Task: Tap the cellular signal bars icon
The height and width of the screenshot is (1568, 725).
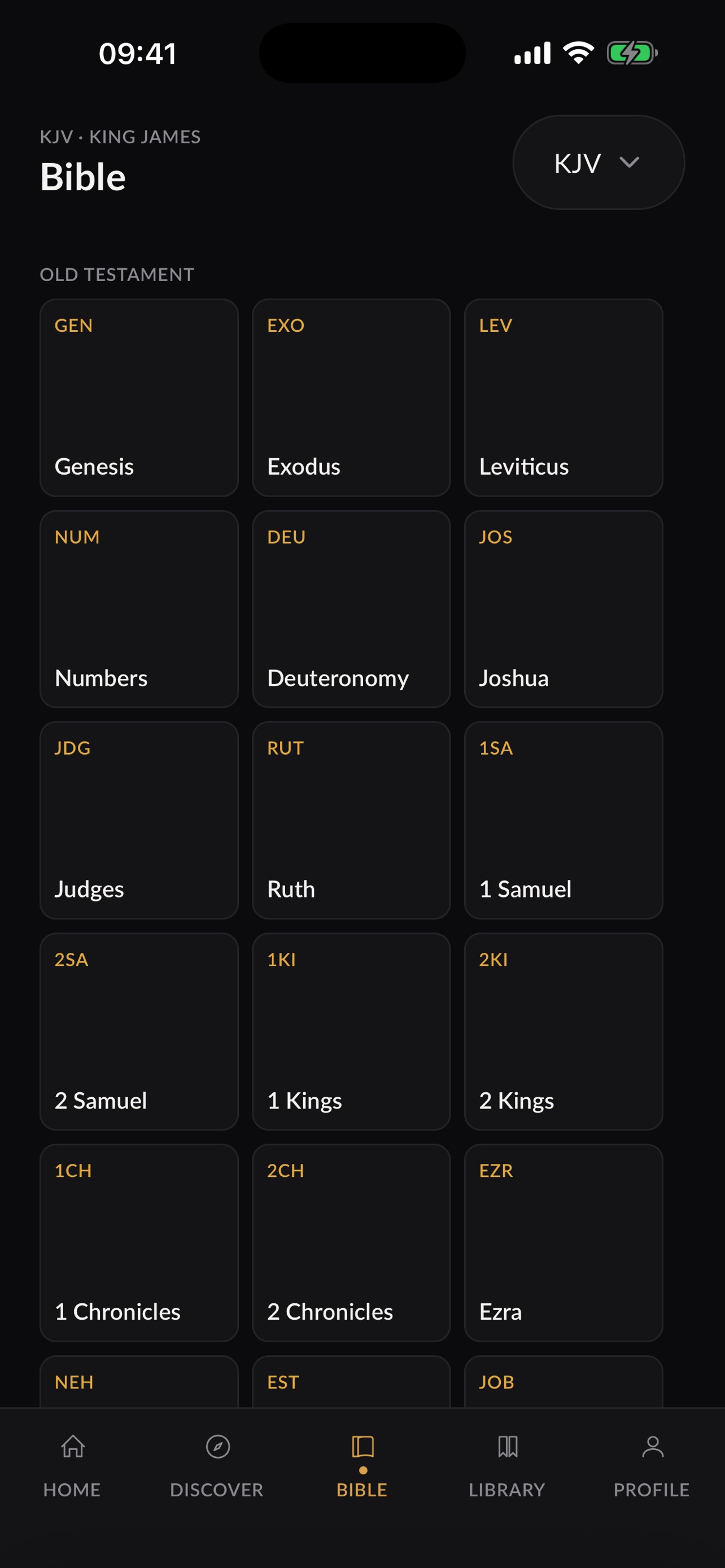Action: point(532,53)
